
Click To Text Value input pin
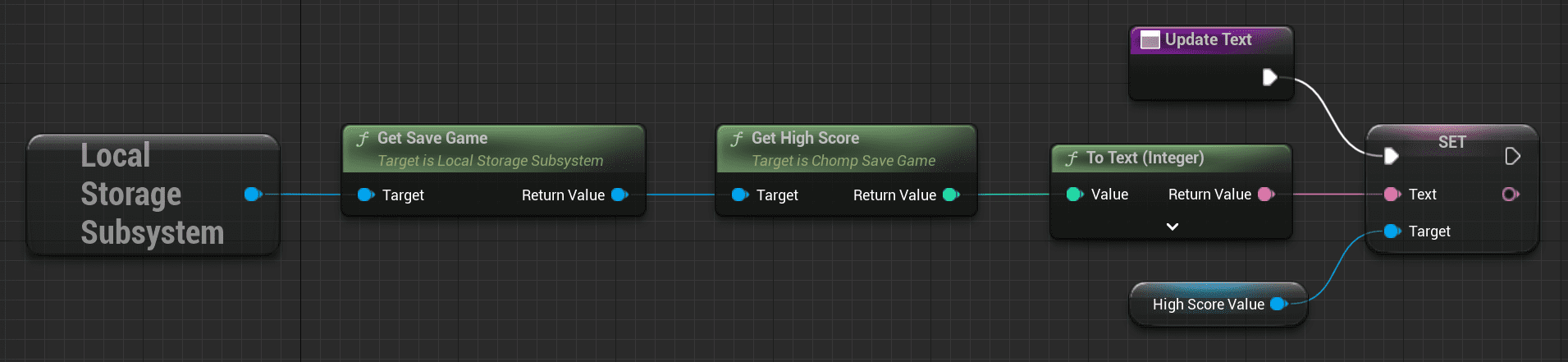click(x=1074, y=195)
